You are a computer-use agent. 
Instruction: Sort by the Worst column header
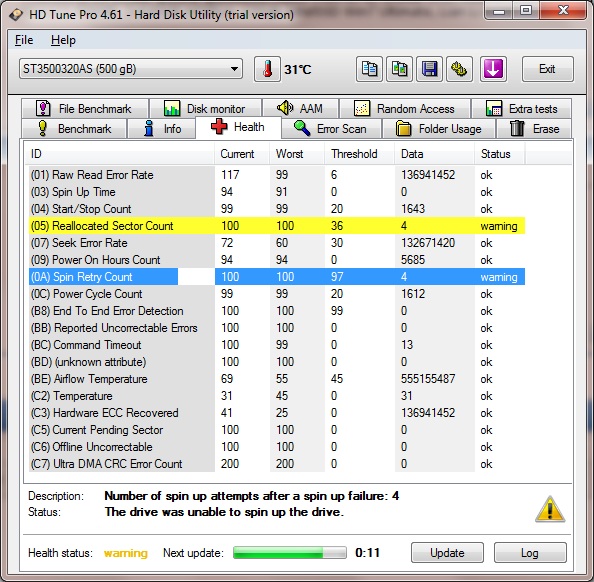pyautogui.click(x=297, y=154)
